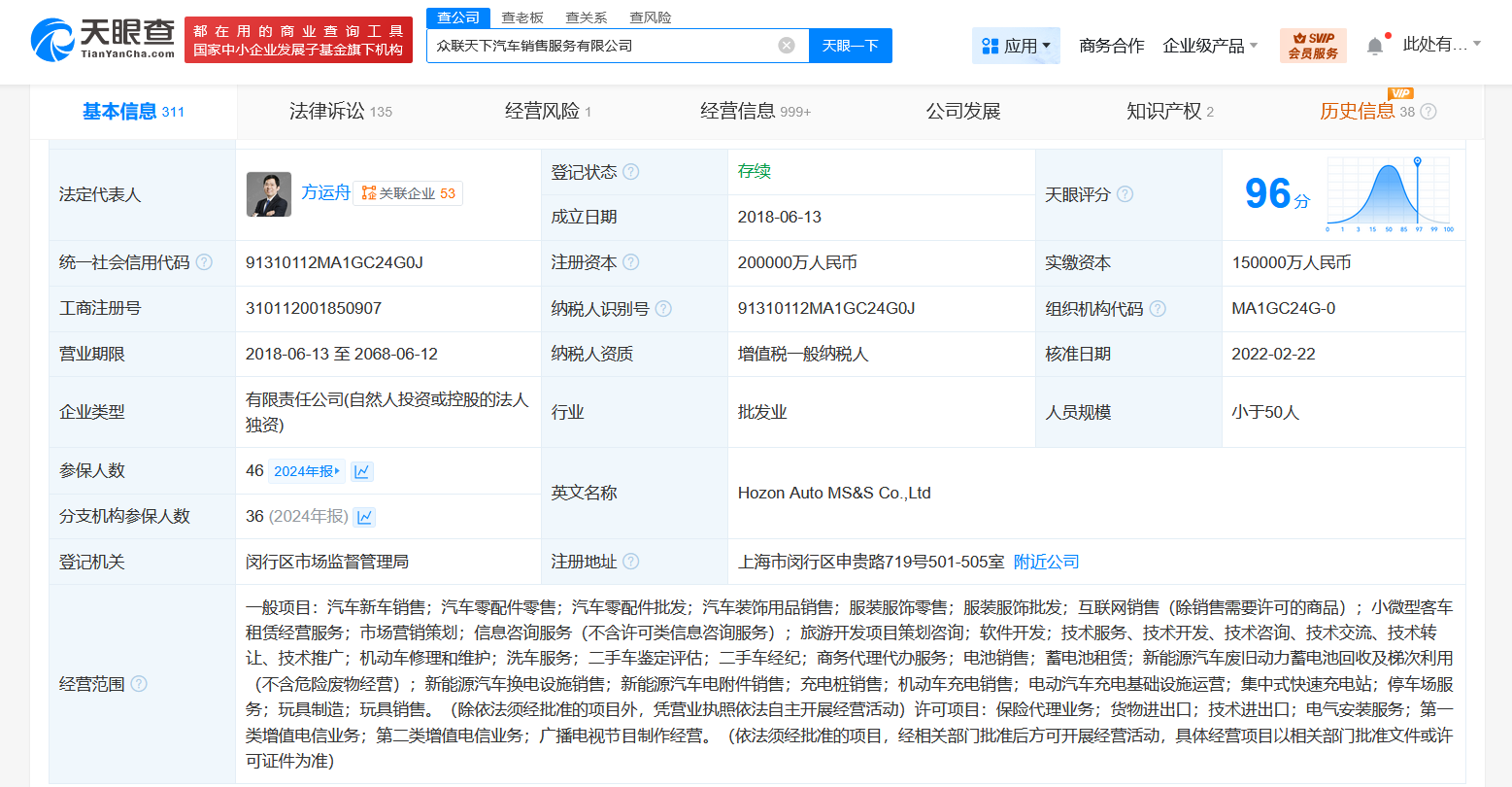The height and width of the screenshot is (787, 1512).
Task: Select staff size 小于50人
Action: (1265, 412)
